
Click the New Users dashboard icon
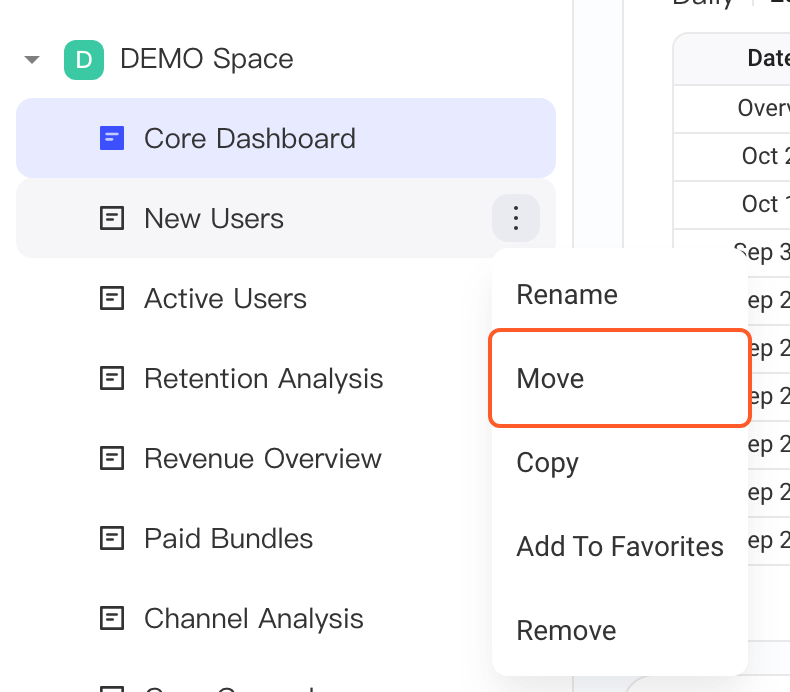coord(112,218)
